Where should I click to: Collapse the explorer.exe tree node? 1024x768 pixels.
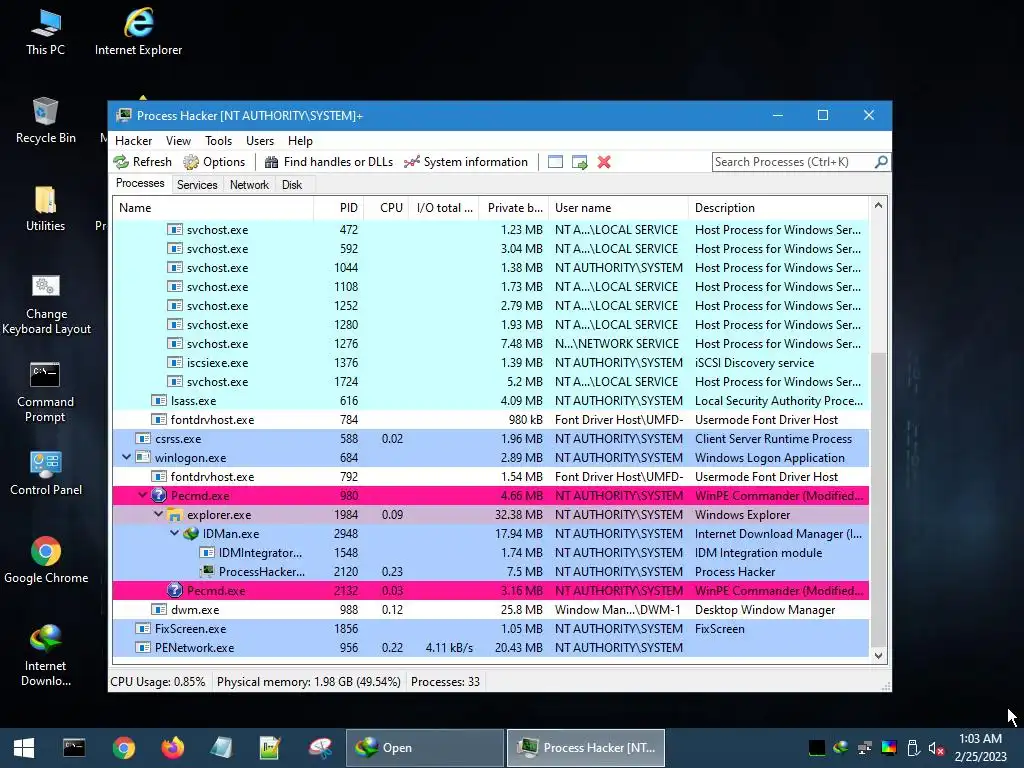click(158, 514)
